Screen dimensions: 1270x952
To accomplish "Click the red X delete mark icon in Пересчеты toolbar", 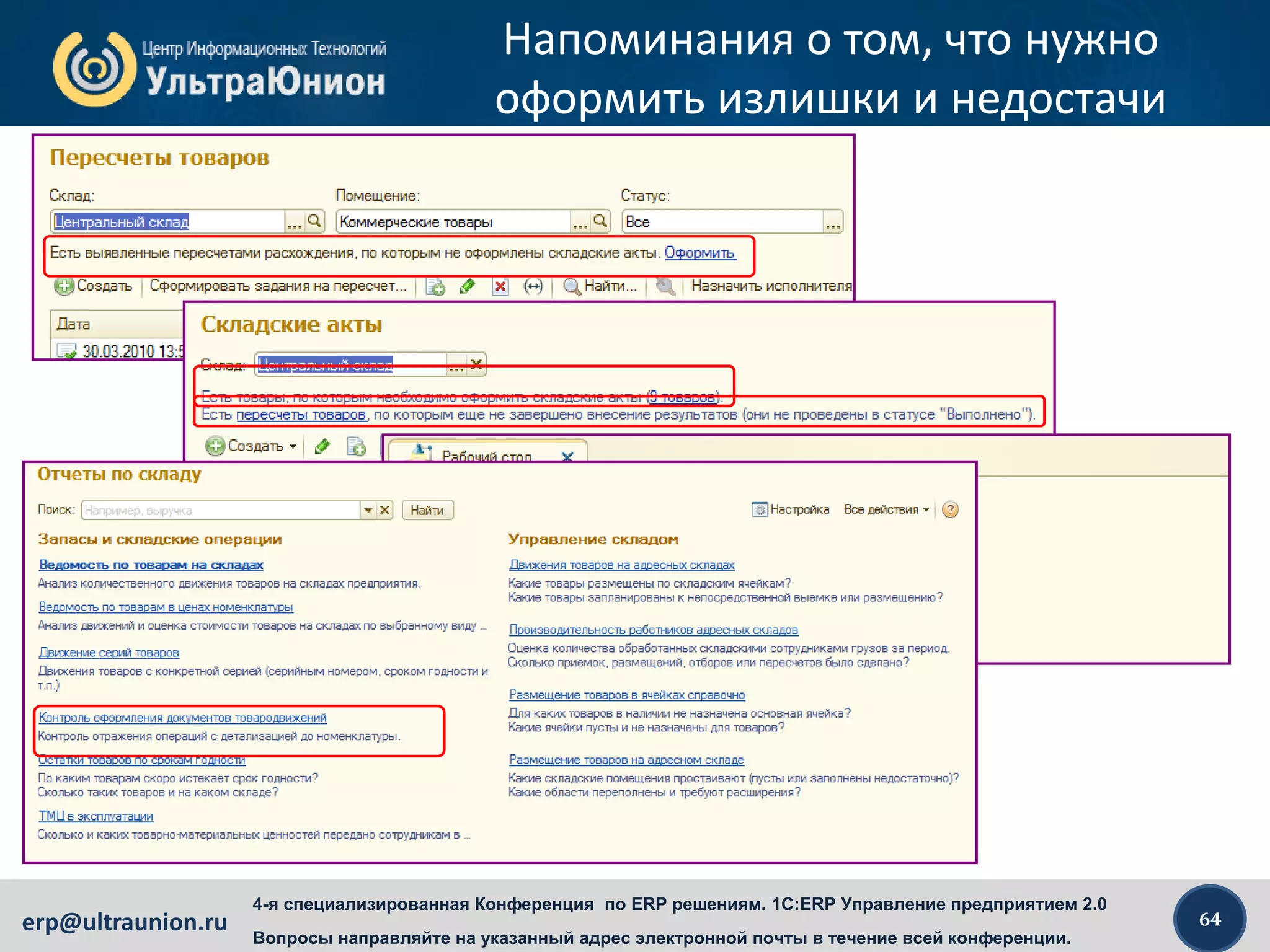I will pos(500,286).
